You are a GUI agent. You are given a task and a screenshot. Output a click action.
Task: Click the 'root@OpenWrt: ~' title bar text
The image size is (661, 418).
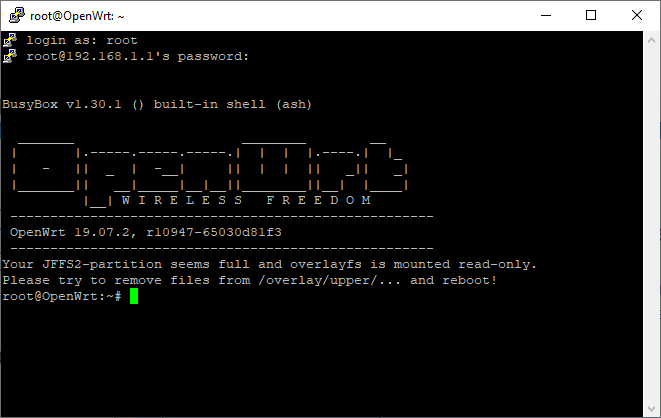pos(77,16)
